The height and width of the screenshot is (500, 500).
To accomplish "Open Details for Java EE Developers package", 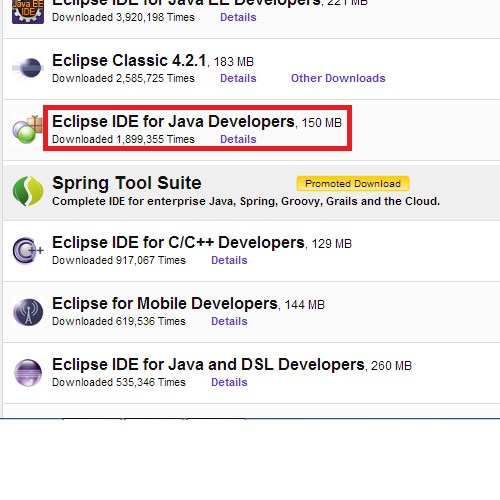I will click(x=238, y=17).
